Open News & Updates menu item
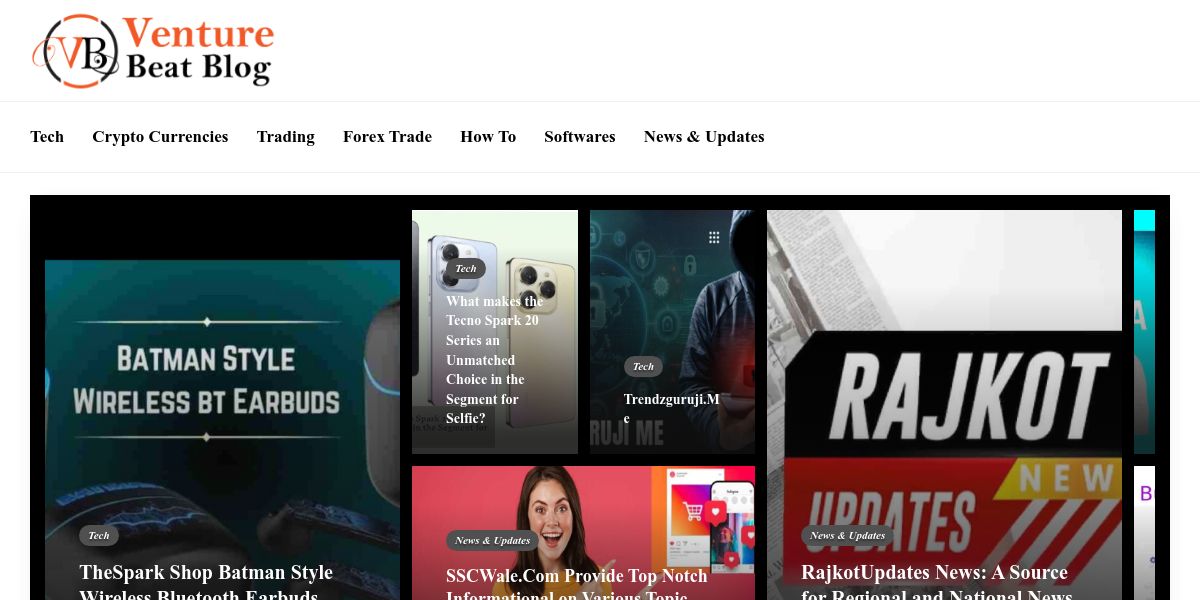This screenshot has width=1200, height=600. coord(704,137)
